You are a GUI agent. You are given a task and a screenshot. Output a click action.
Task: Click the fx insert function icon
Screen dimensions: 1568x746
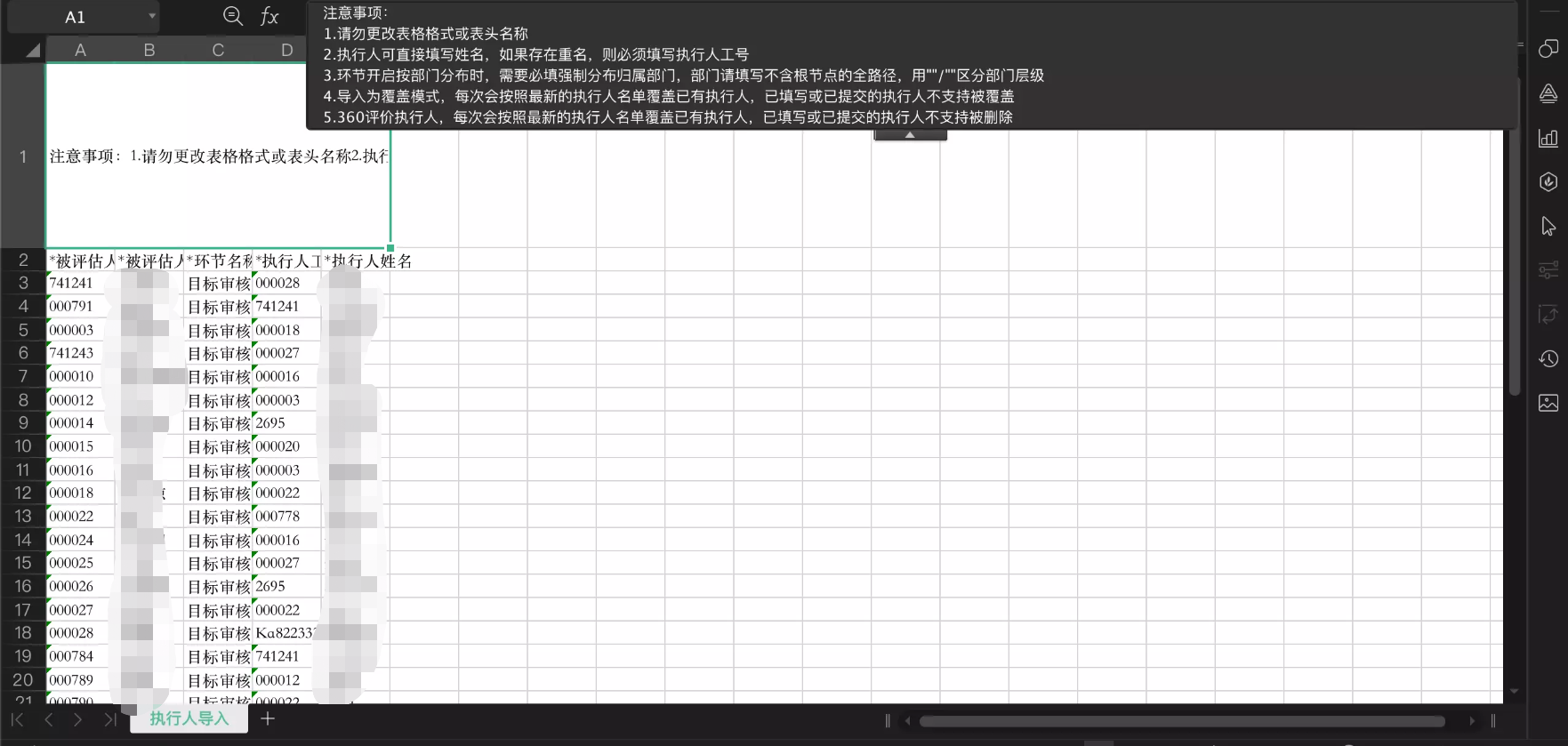click(269, 16)
